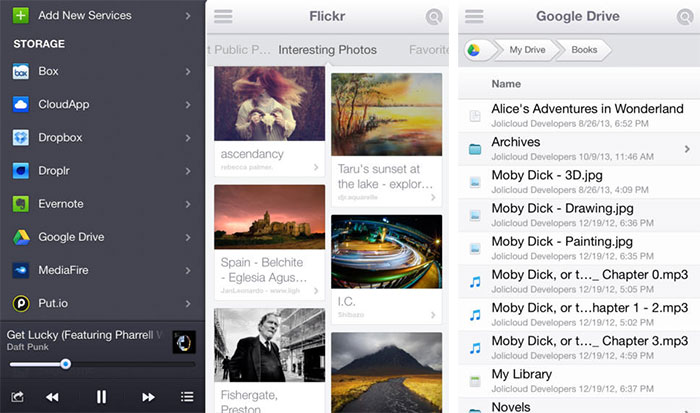Pause the playing Daft Punk track
Viewport: 700px width, 413px height.
click(x=101, y=396)
